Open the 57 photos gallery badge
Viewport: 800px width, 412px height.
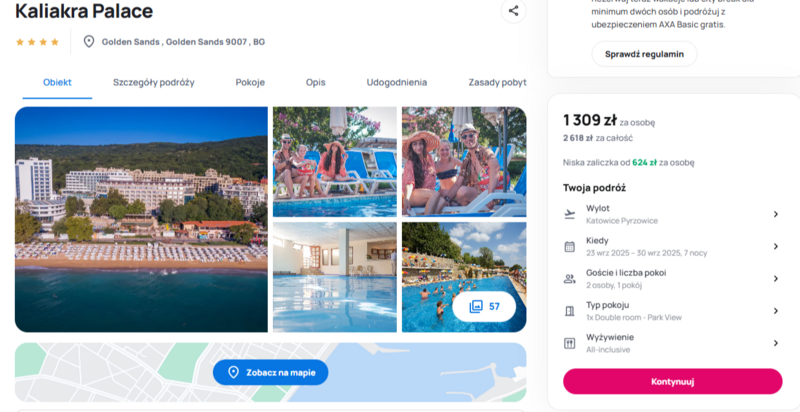click(x=484, y=306)
